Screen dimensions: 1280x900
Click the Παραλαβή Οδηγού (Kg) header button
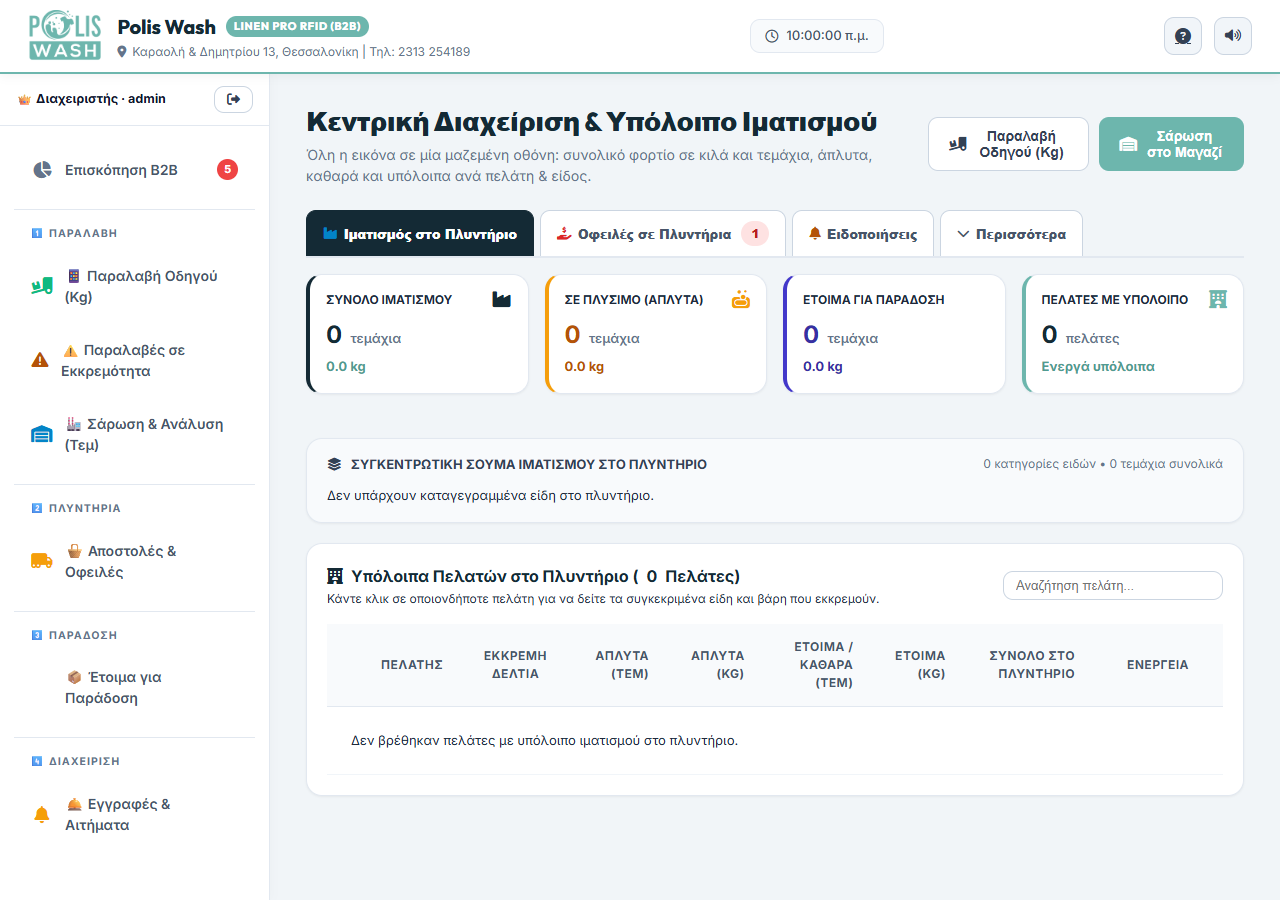(1008, 144)
